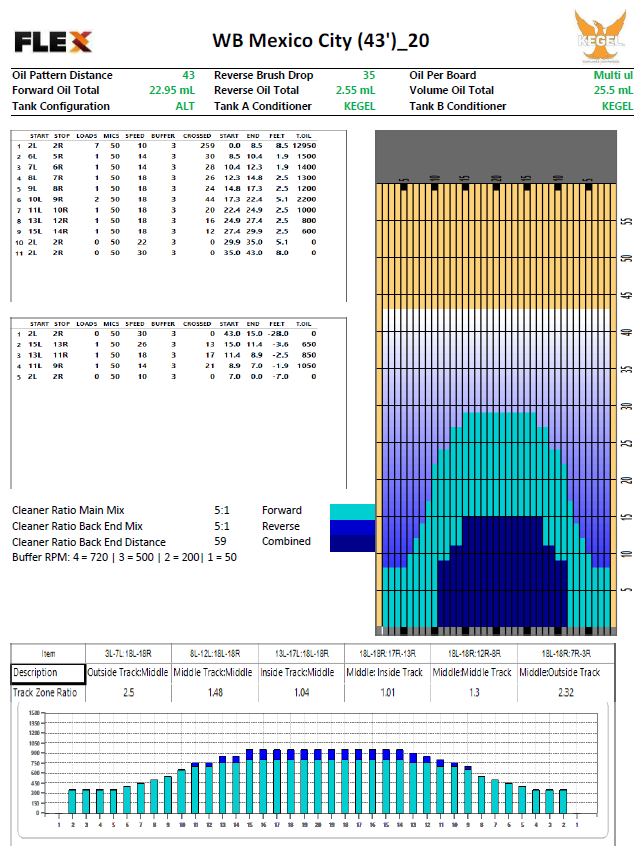This screenshot has height=865, width=634.
Task: Click the Oil Per Board label
Action: 443,75
